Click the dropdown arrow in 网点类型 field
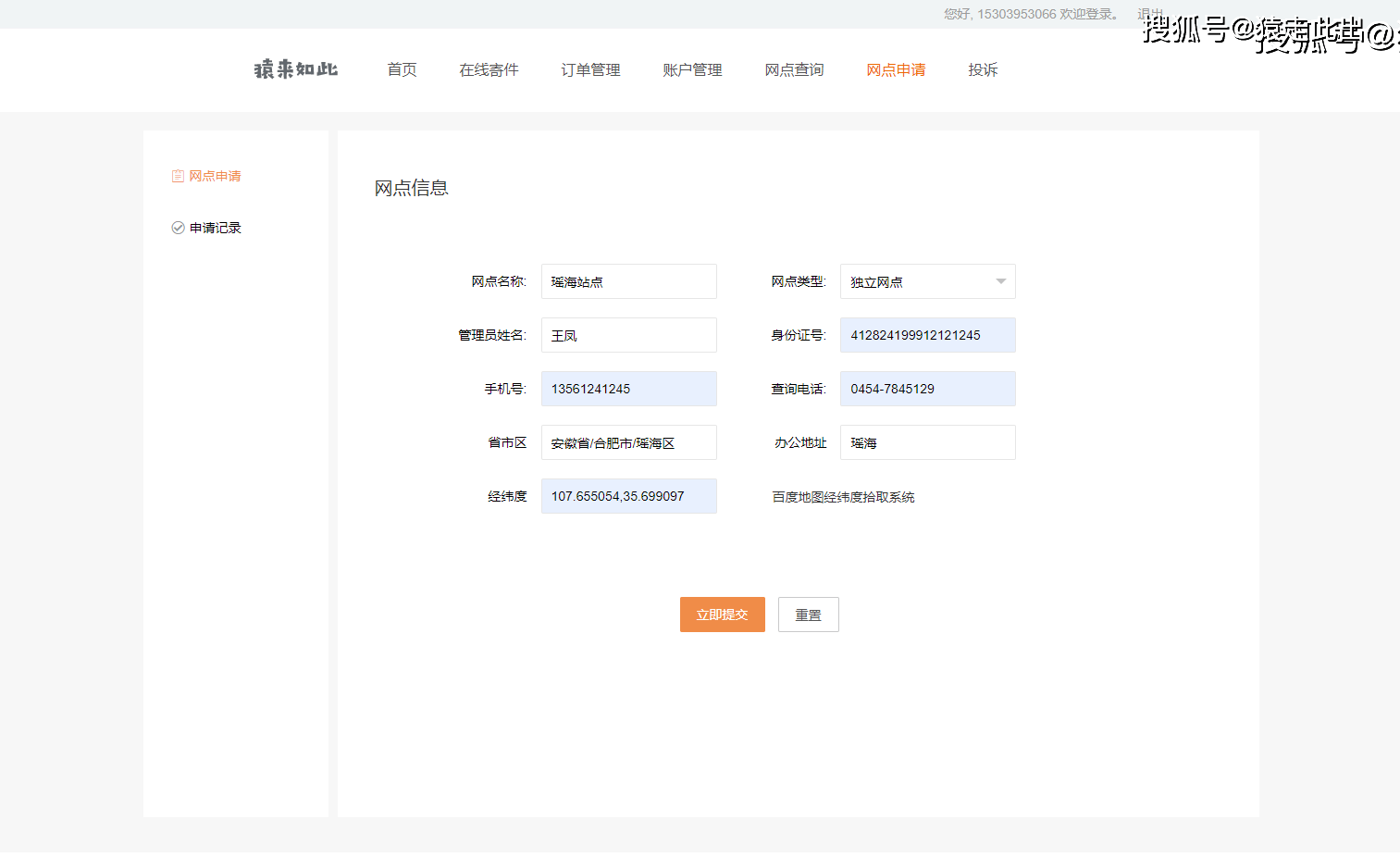This screenshot has height=857, width=1400. [1000, 281]
